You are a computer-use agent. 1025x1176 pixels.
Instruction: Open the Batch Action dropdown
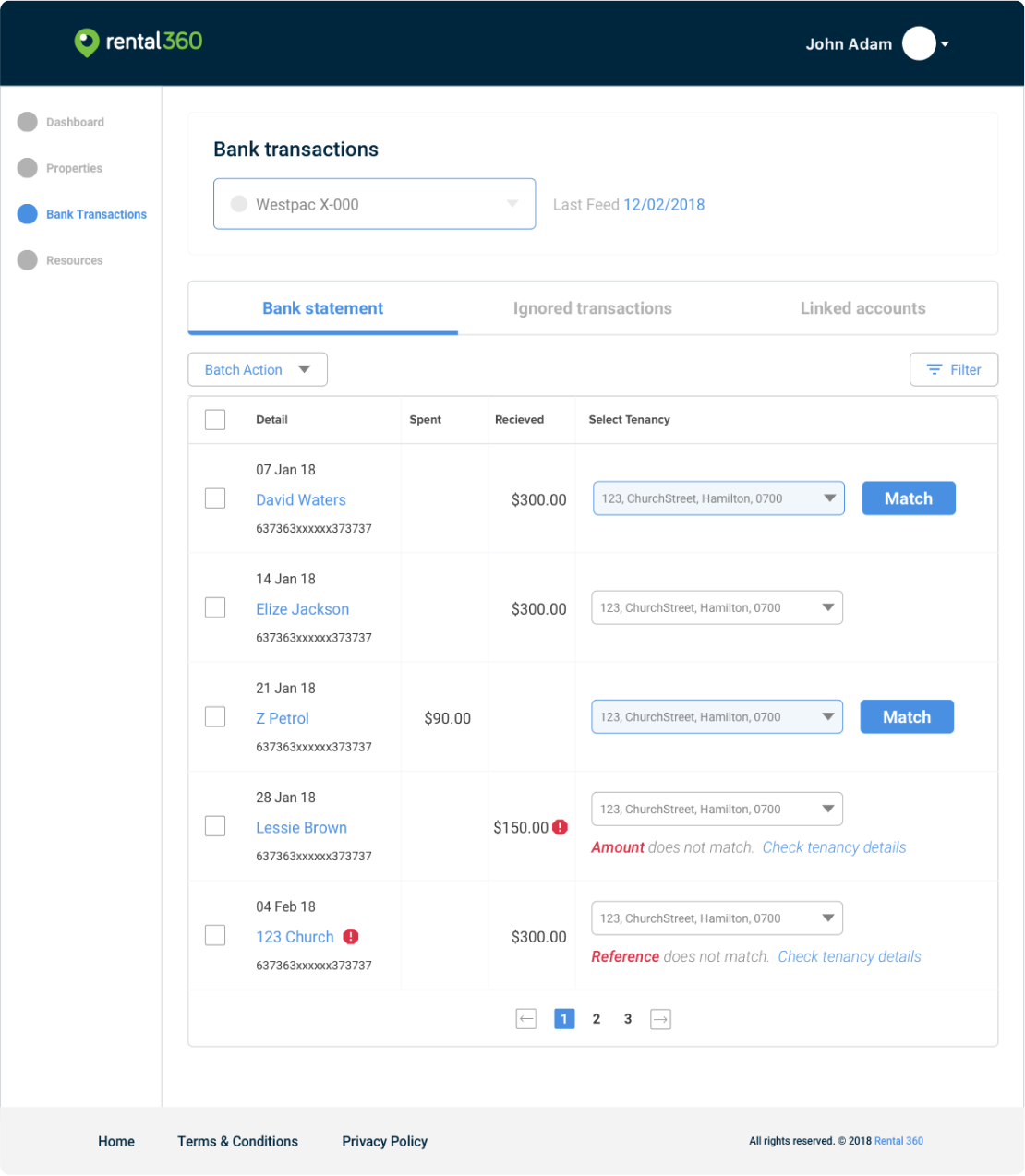pos(258,369)
